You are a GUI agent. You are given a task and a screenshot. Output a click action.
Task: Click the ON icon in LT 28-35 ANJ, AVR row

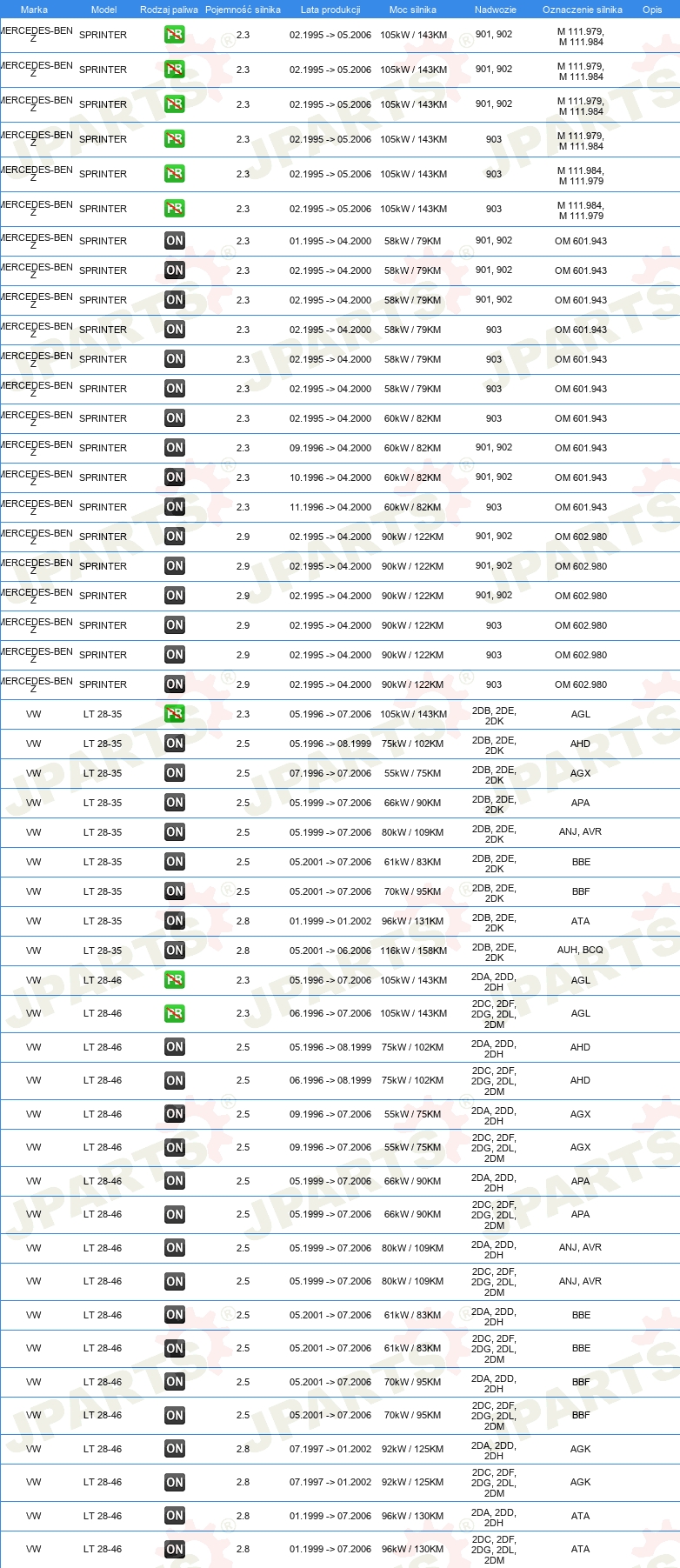click(175, 832)
